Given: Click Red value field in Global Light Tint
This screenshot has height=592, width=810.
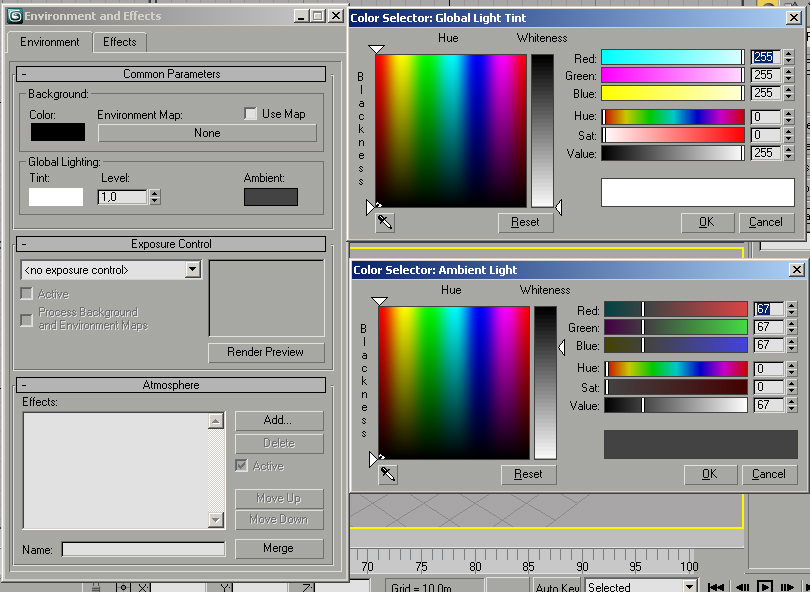Looking at the screenshot, I should coord(765,57).
